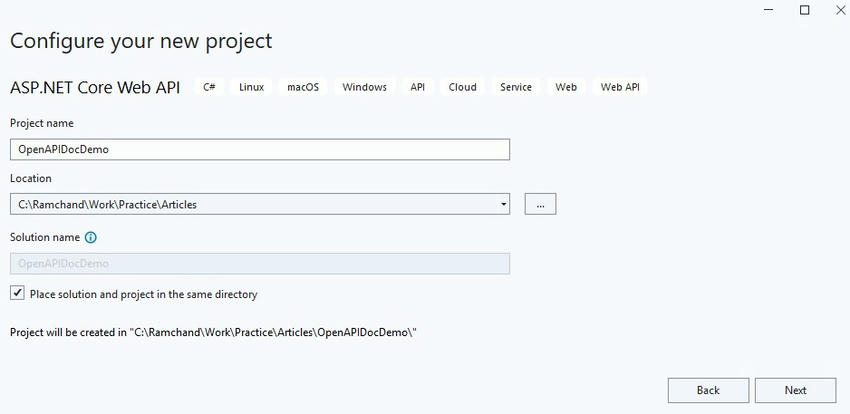
Task: Maximize the dialog window
Action: pos(804,10)
